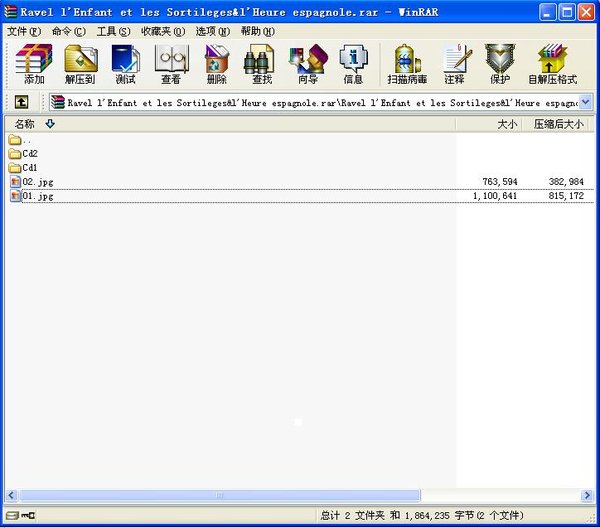Click the 自解压格式 (SFX) icon

tap(552, 64)
